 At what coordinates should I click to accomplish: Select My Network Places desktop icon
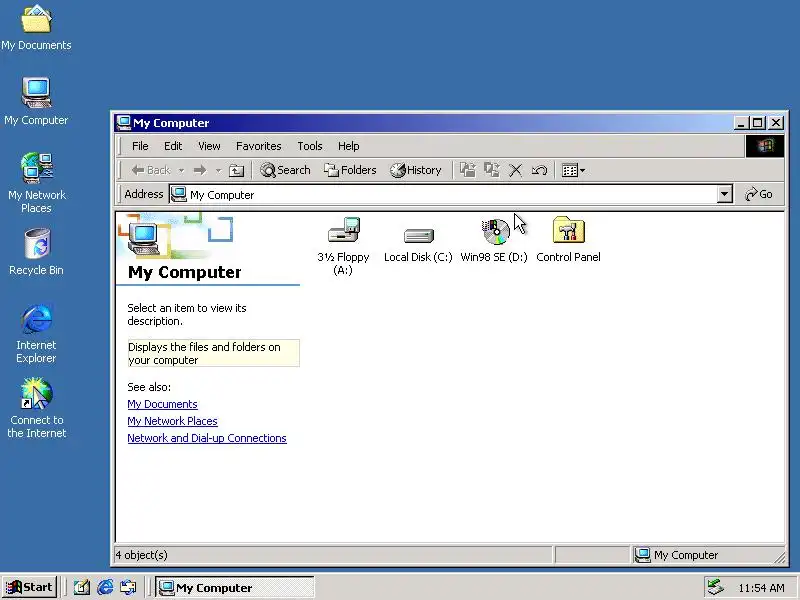click(x=37, y=183)
